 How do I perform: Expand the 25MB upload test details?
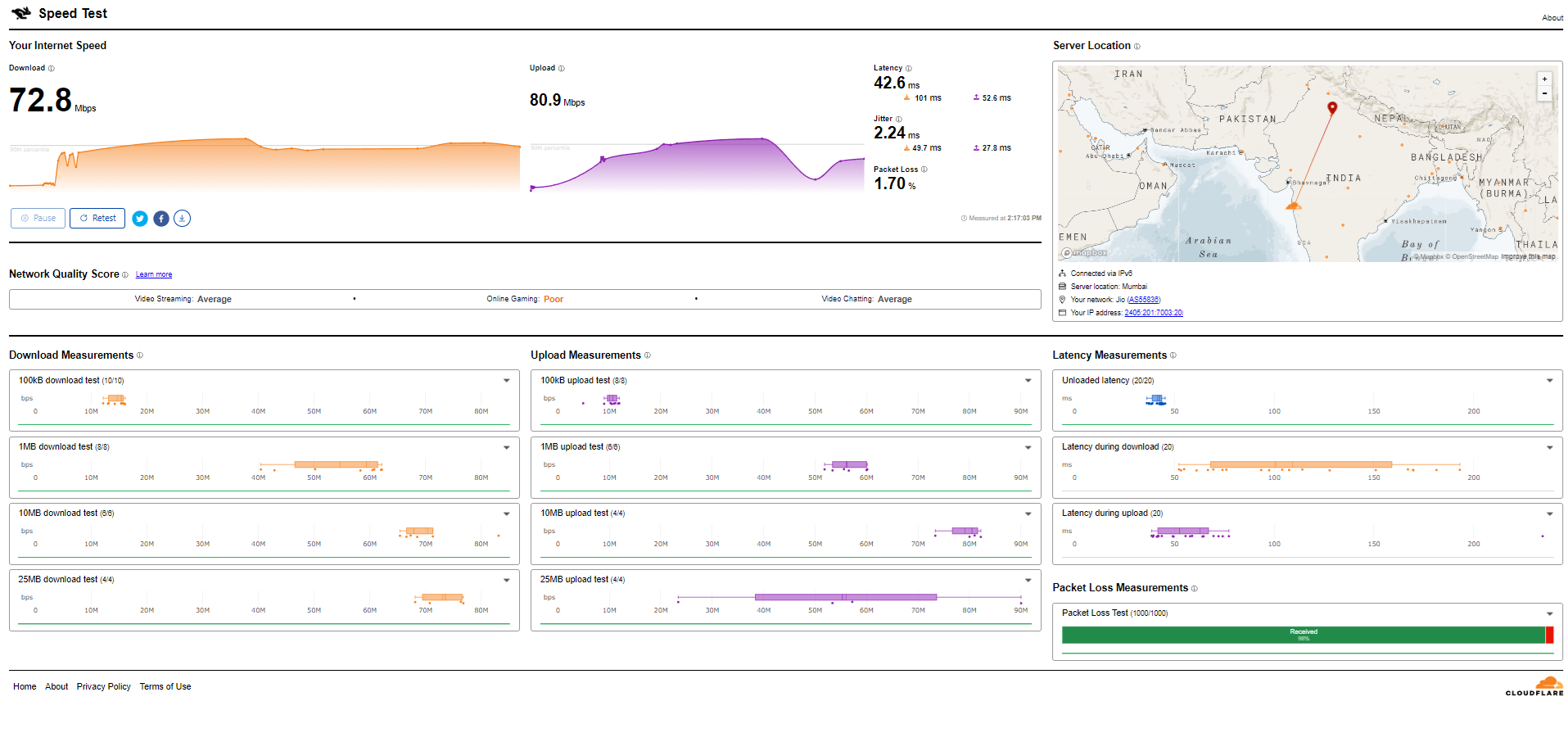[1028, 580]
